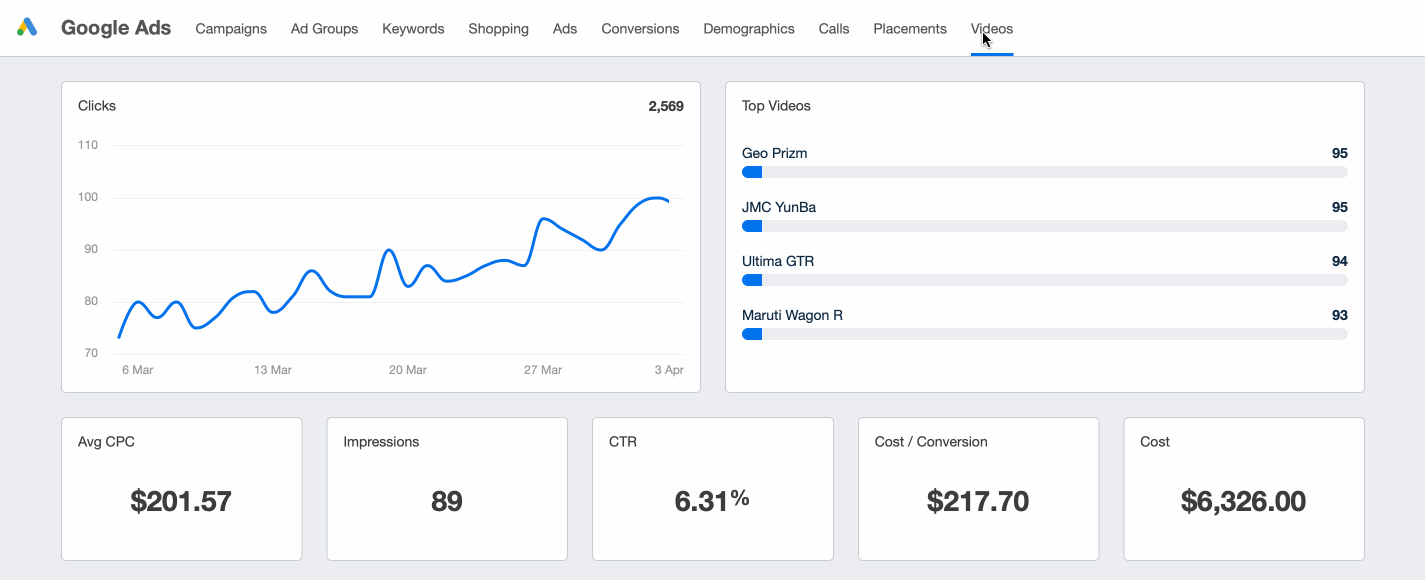Image resolution: width=1425 pixels, height=580 pixels.
Task: Click the Avg CPC card label
Action: (106, 442)
